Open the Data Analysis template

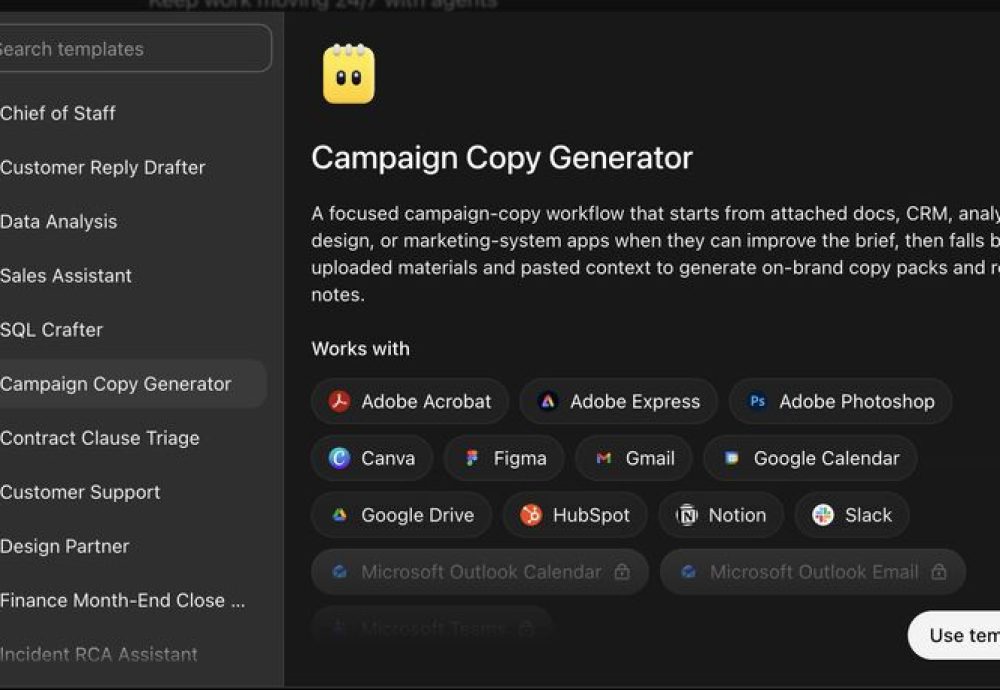coord(133,222)
